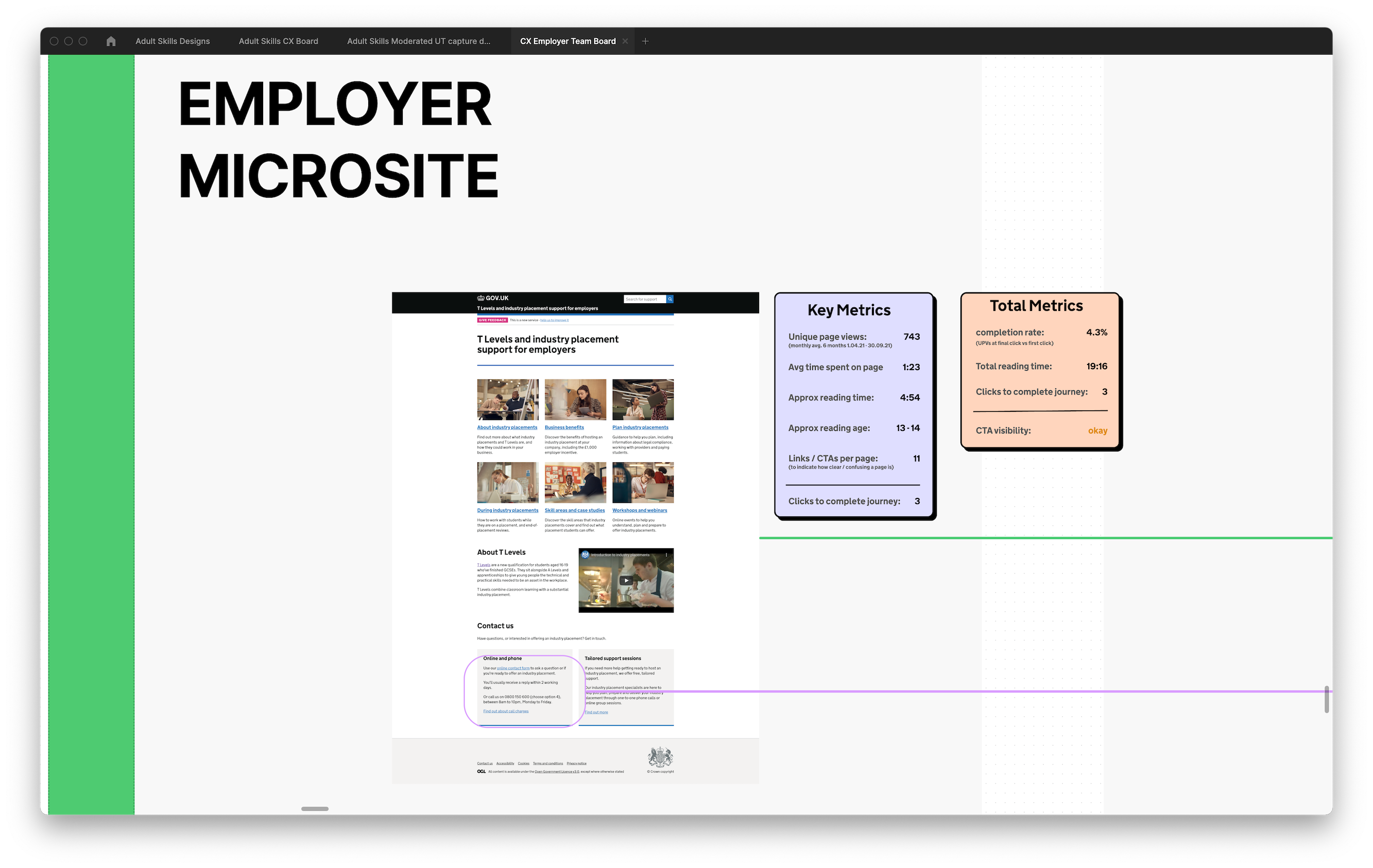Click the blue search magnifier icon

point(670,299)
